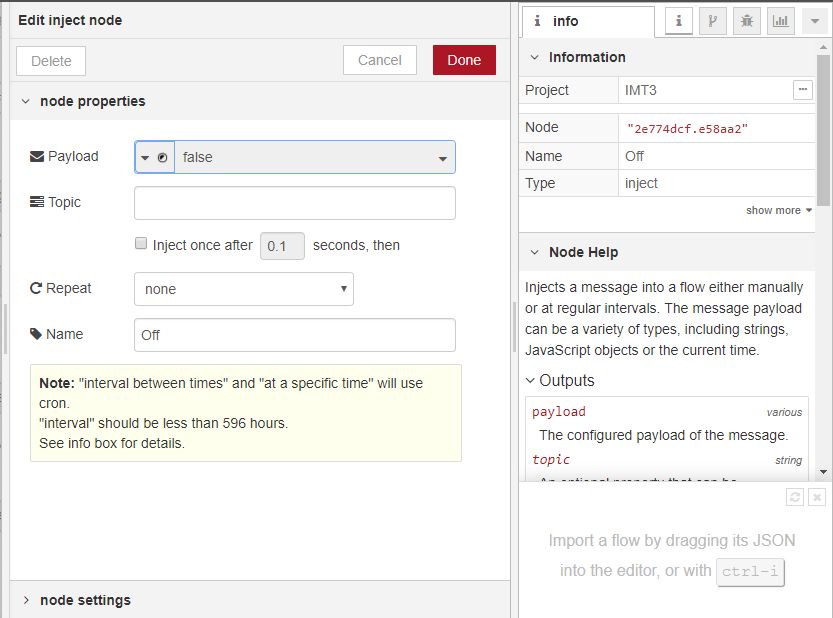Viewport: 833px width, 618px height.
Task: Click the ctrl-i shortcut key hint
Action: tap(750, 572)
